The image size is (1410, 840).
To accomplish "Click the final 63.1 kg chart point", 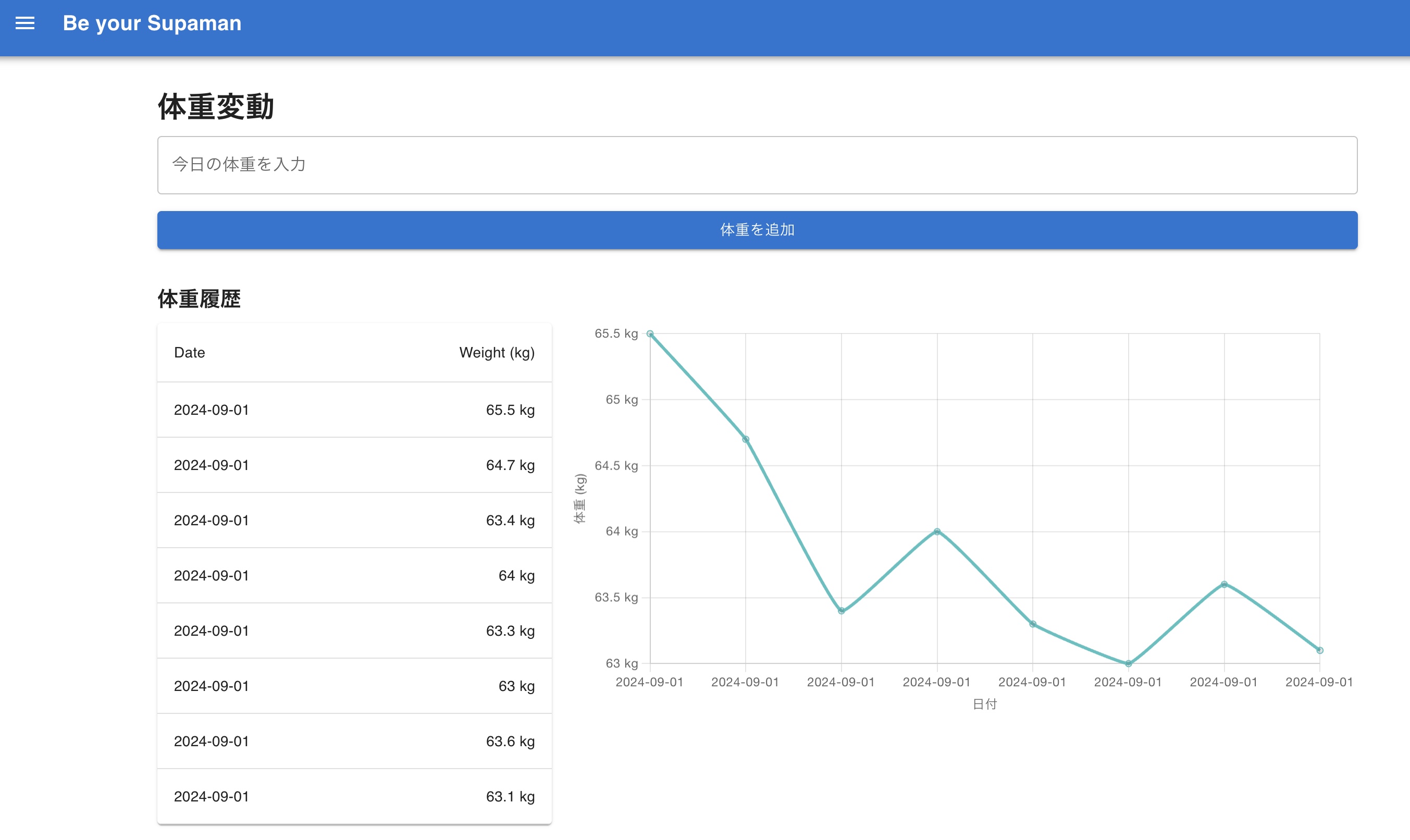I will pos(1319,650).
